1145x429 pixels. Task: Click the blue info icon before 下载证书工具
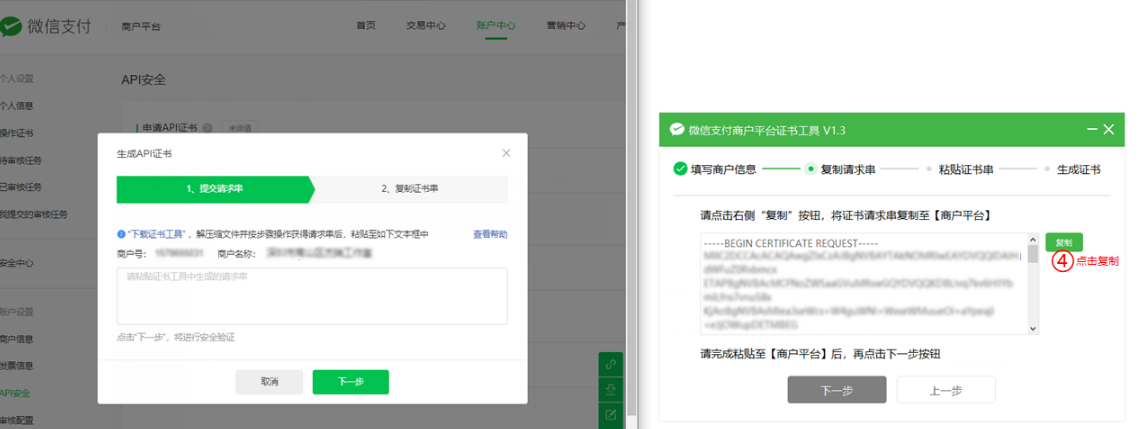point(121,234)
